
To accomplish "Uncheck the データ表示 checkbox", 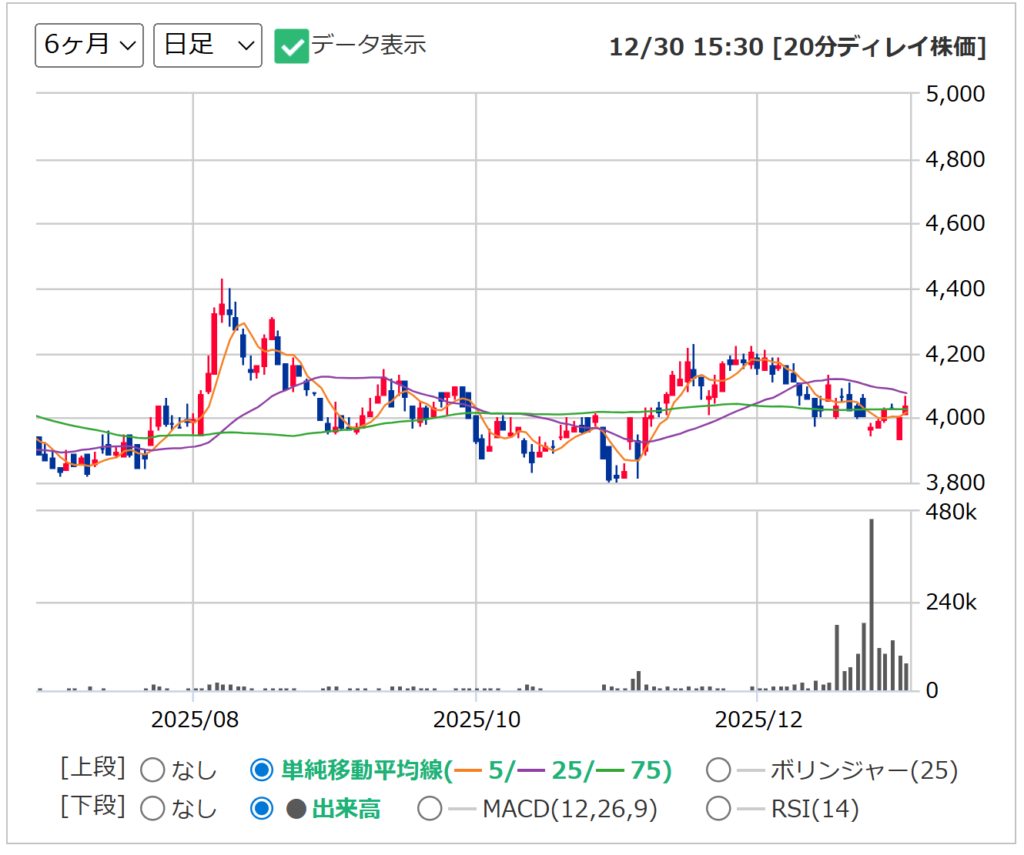I will [292, 46].
